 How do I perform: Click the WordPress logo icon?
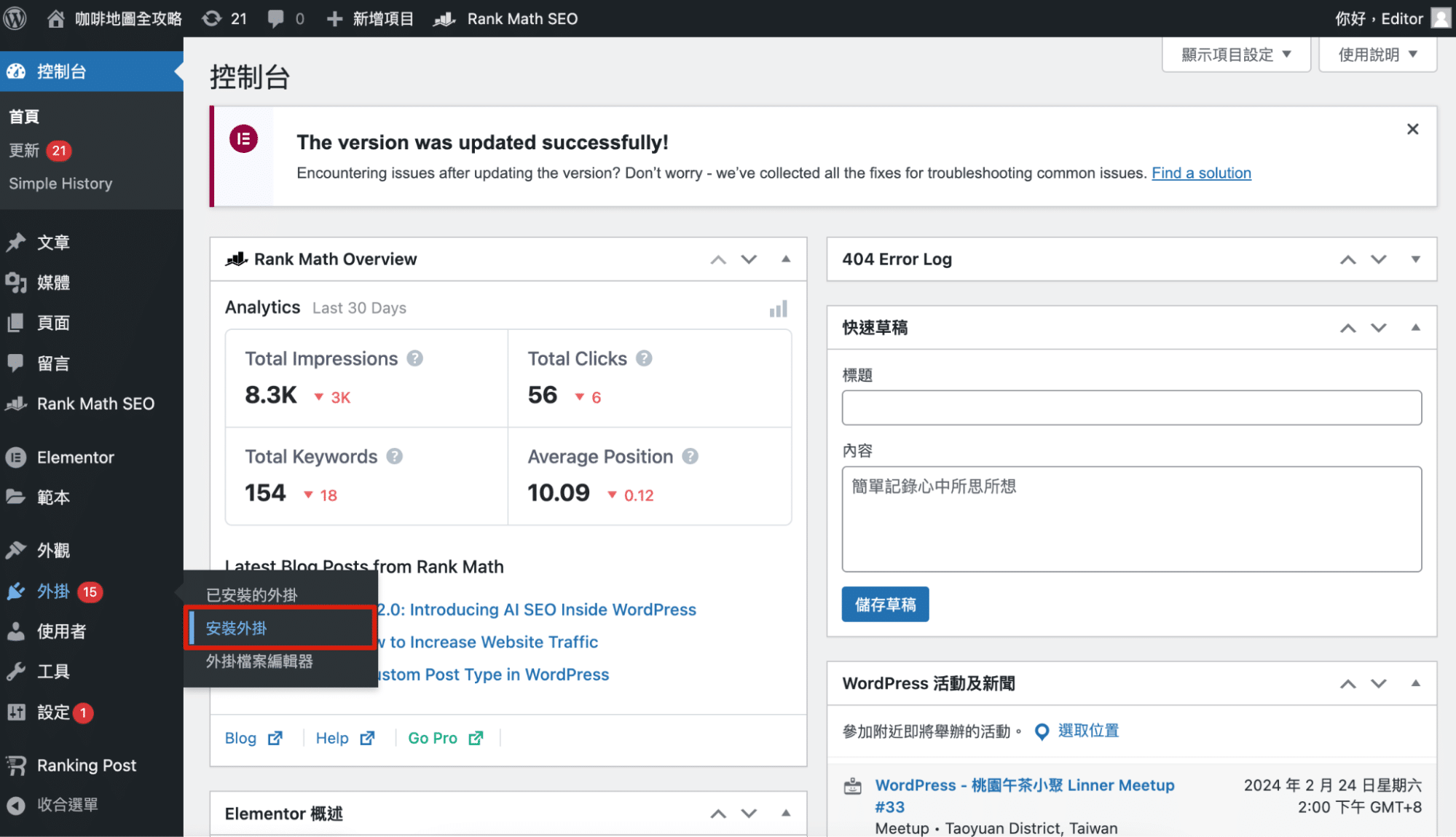(x=15, y=18)
